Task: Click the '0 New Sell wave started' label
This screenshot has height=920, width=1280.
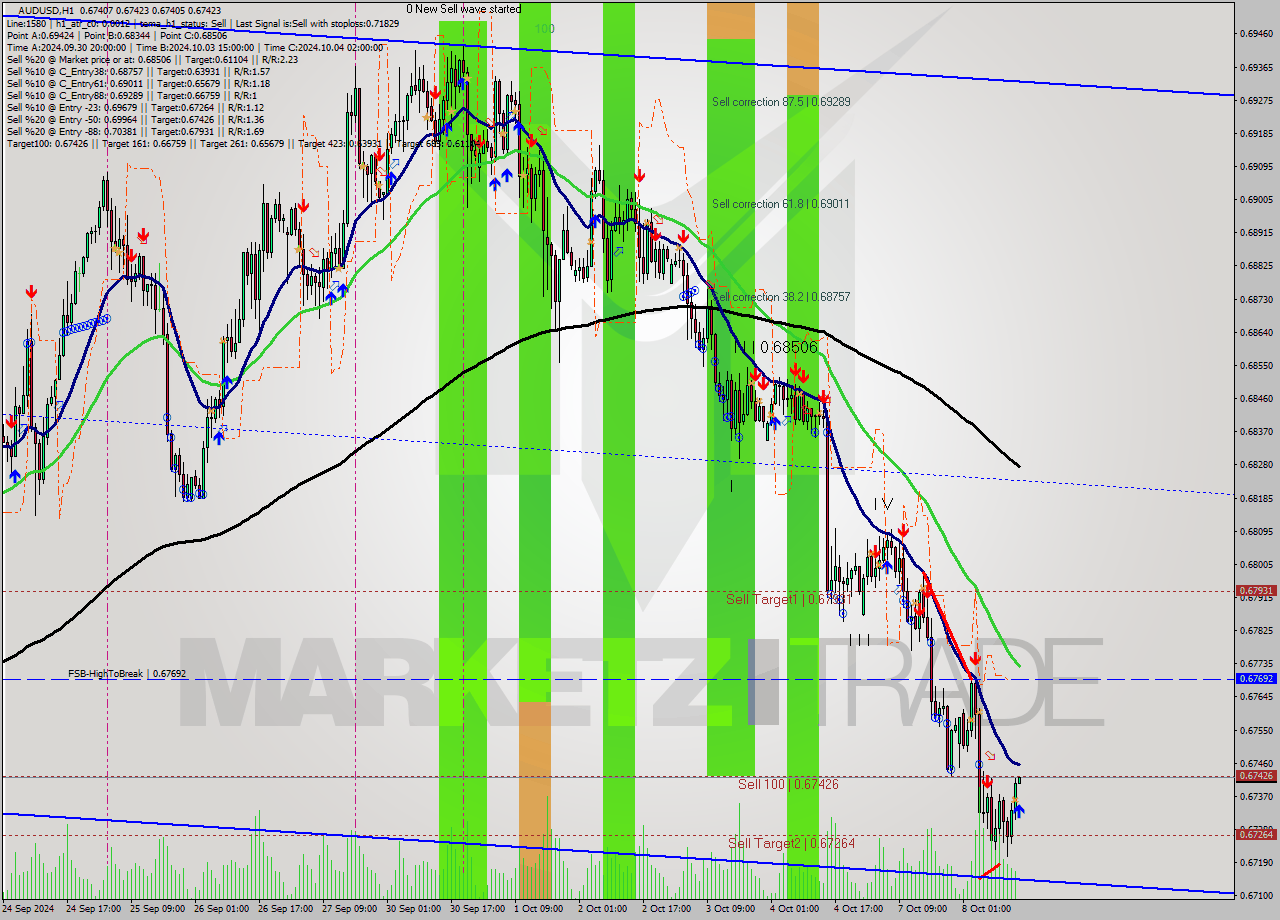Action: [463, 9]
